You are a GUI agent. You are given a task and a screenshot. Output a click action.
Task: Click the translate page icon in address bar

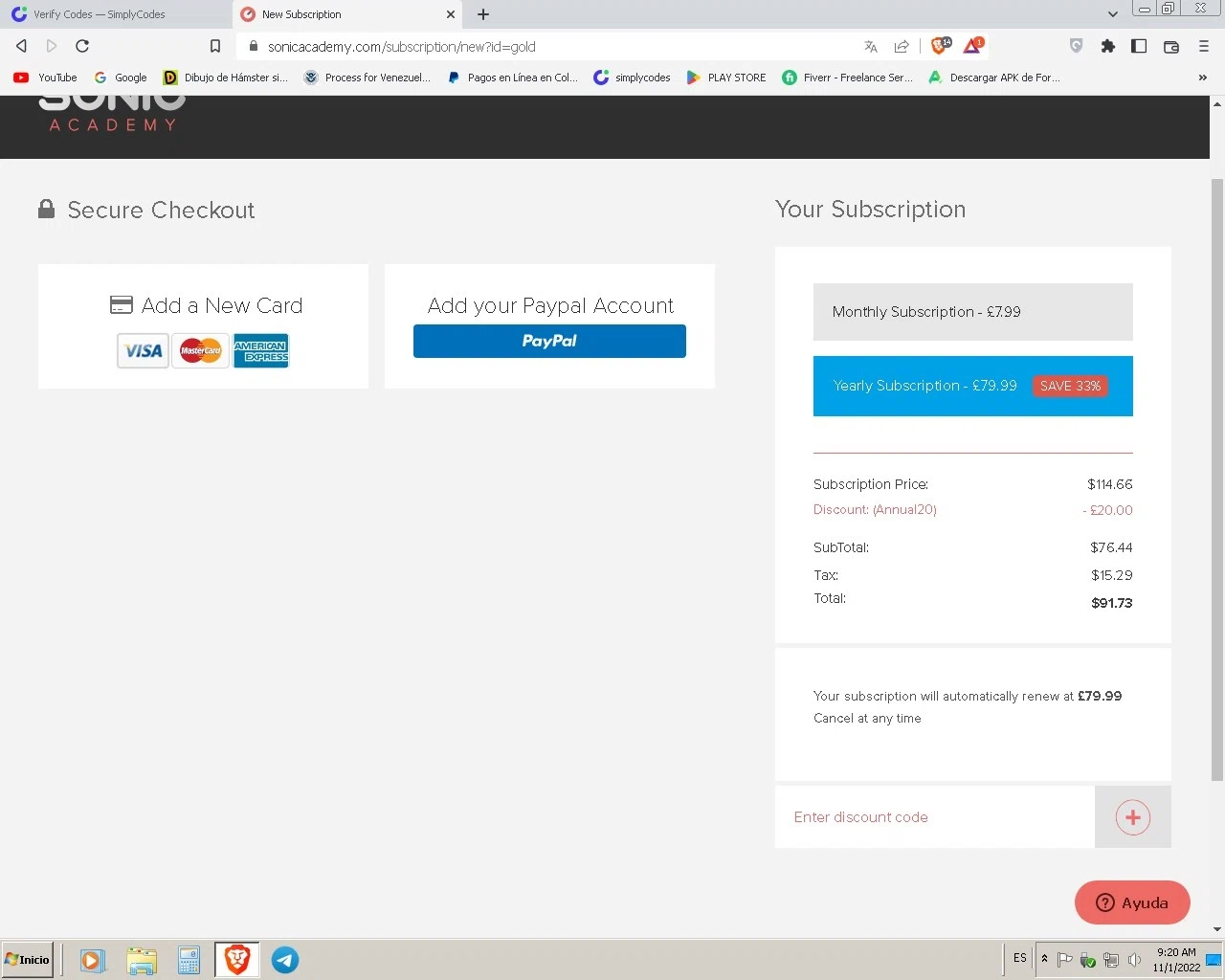point(871,46)
